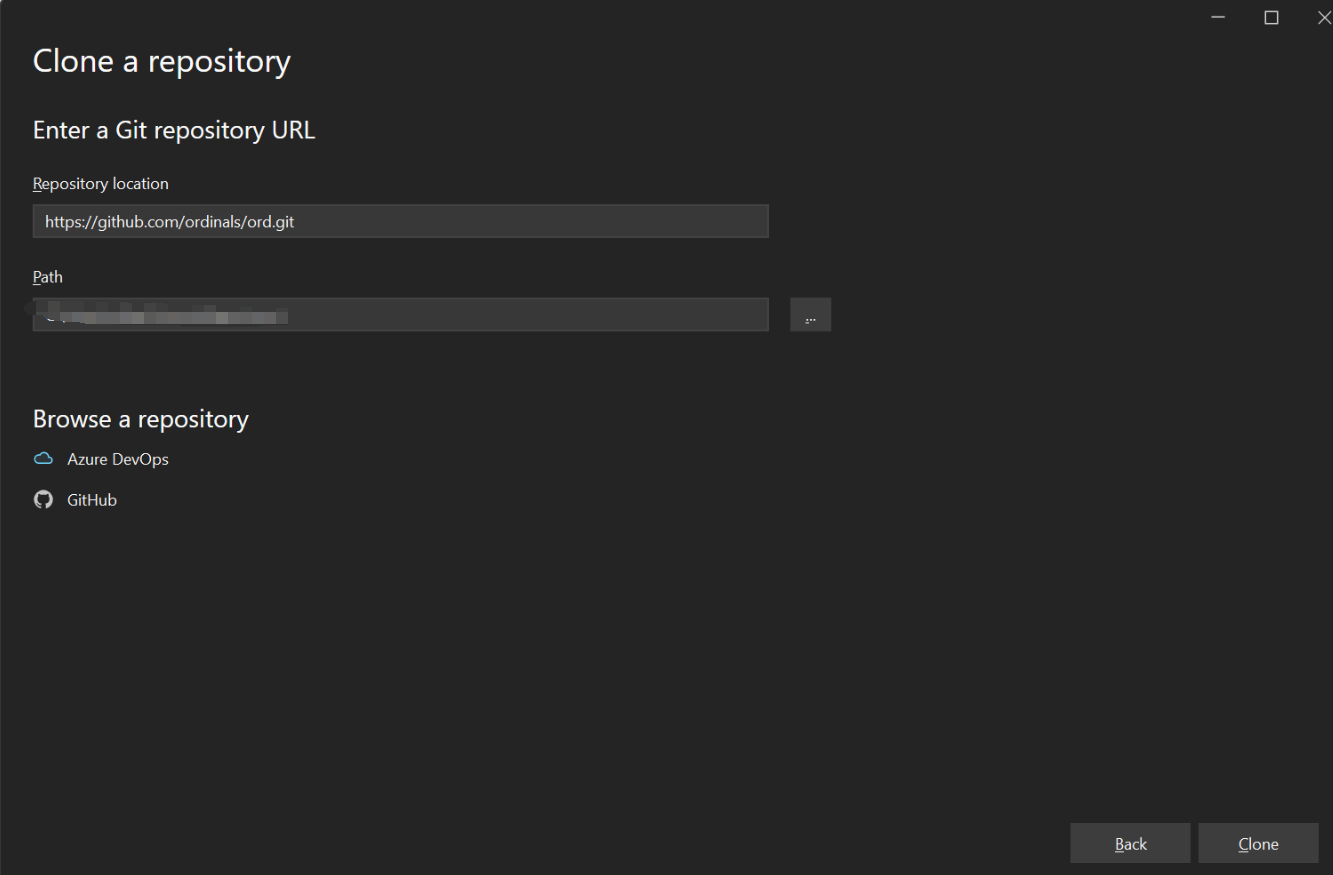Click the 'Enter a Git repository URL' heading
The width and height of the screenshot is (1333, 875).
coord(174,130)
